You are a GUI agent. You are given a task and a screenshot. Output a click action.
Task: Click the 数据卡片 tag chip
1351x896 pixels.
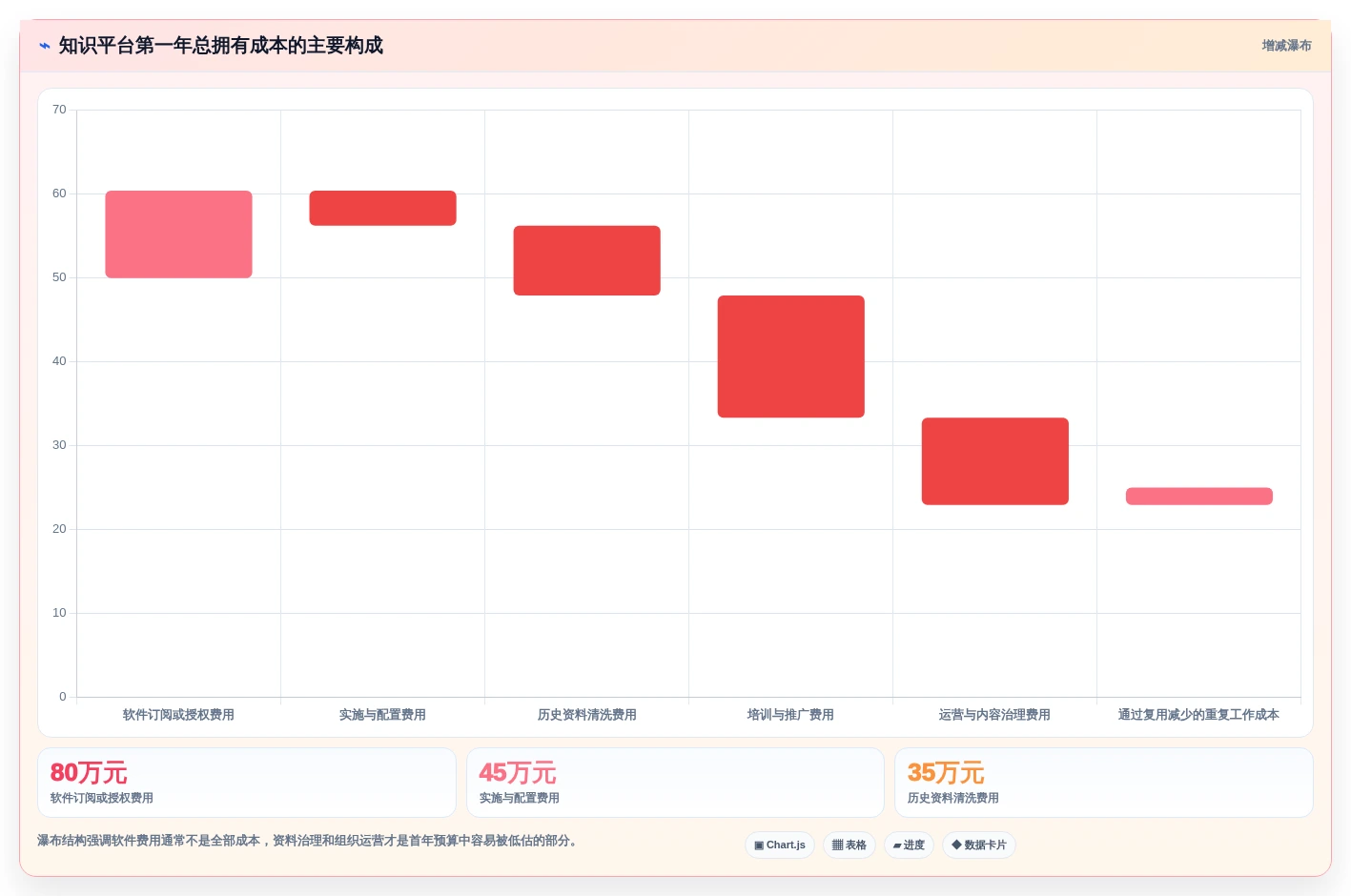[979, 845]
